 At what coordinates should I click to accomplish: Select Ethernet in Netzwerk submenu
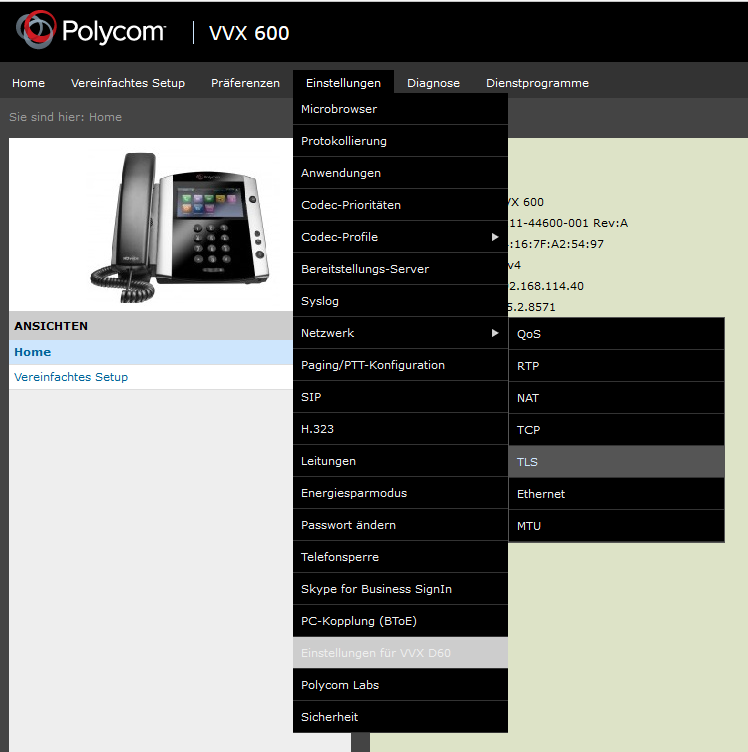(x=616, y=494)
